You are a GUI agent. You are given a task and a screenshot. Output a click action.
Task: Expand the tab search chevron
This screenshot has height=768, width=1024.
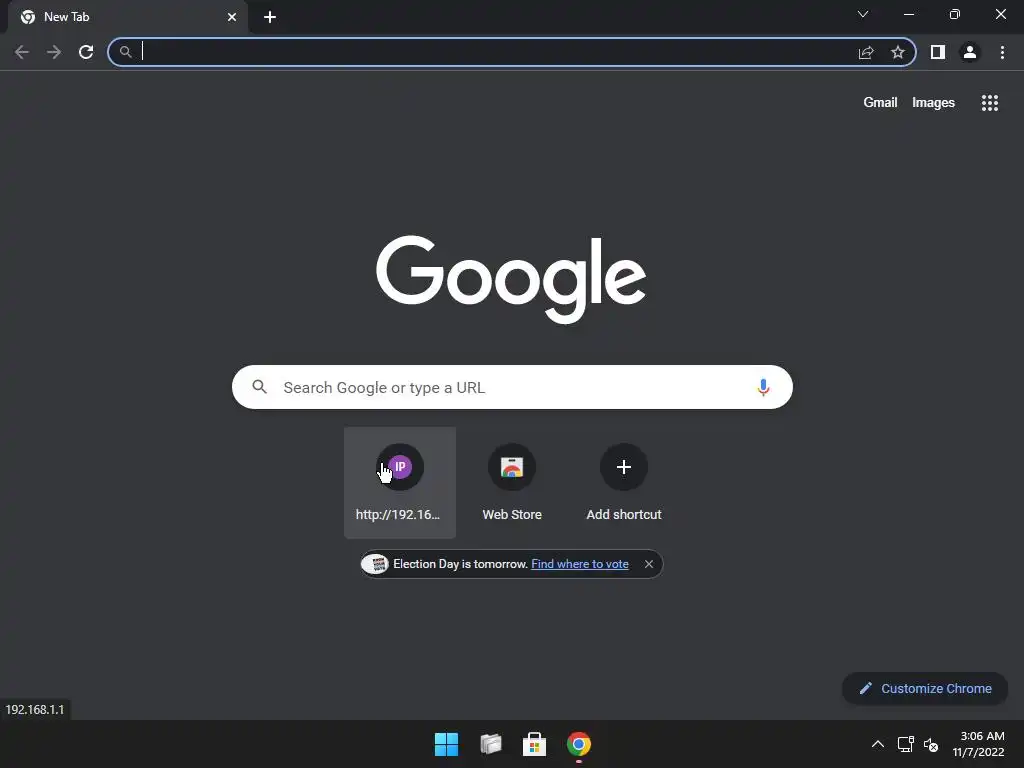tap(863, 14)
